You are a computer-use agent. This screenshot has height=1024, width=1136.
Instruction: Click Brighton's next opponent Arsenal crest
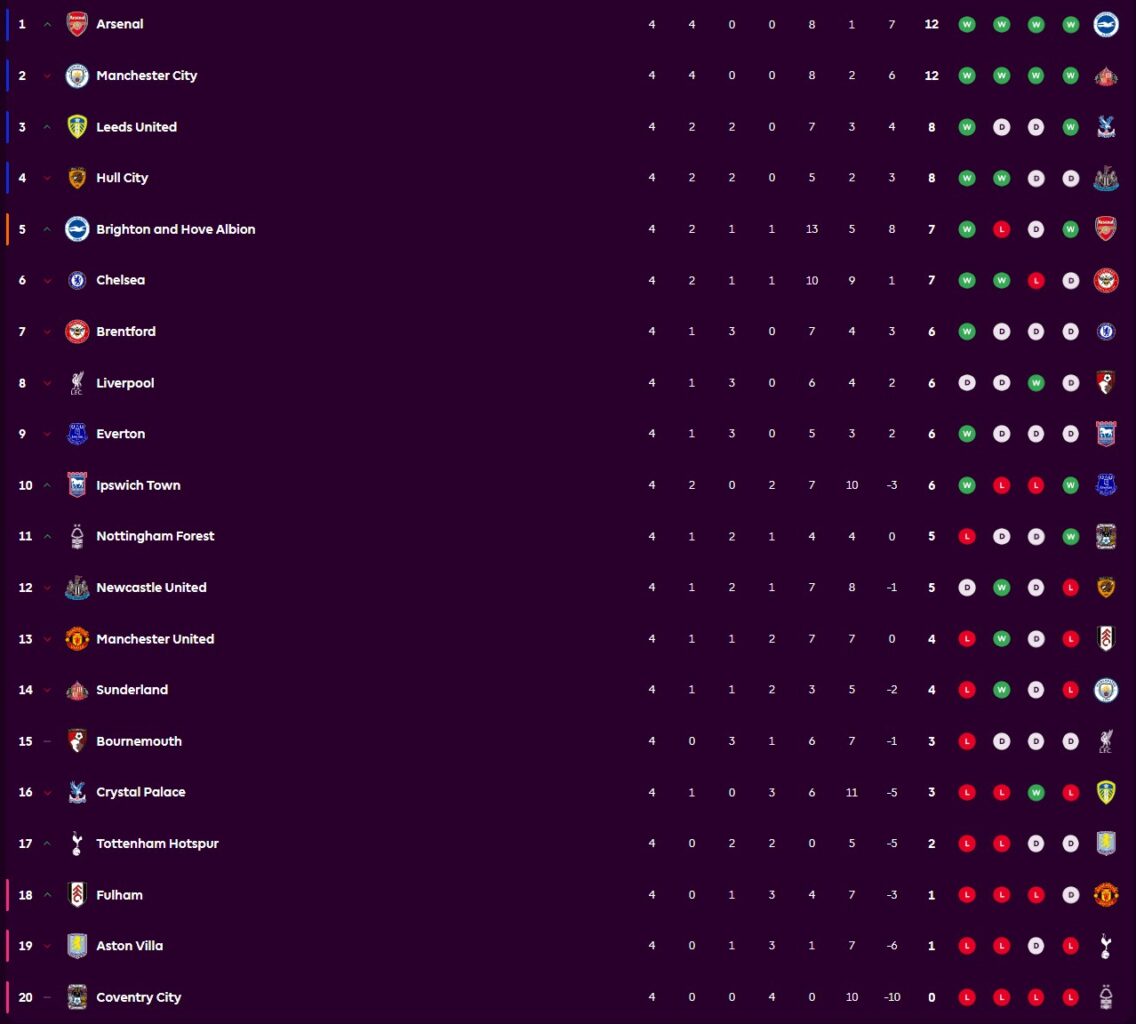click(x=1106, y=229)
